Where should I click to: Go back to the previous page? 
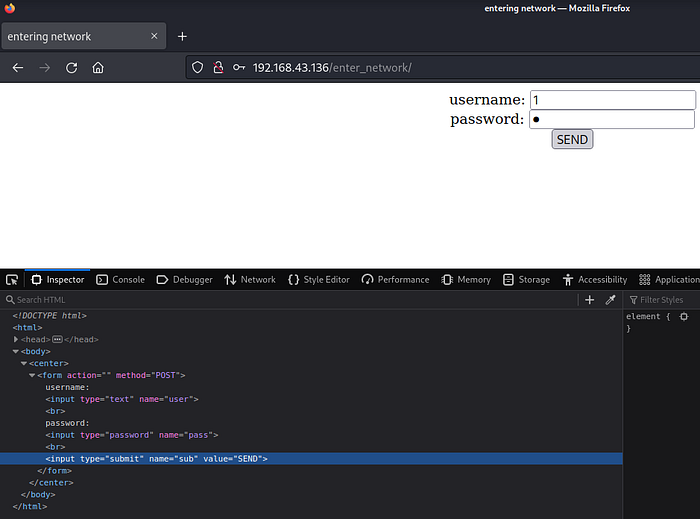(x=17, y=68)
